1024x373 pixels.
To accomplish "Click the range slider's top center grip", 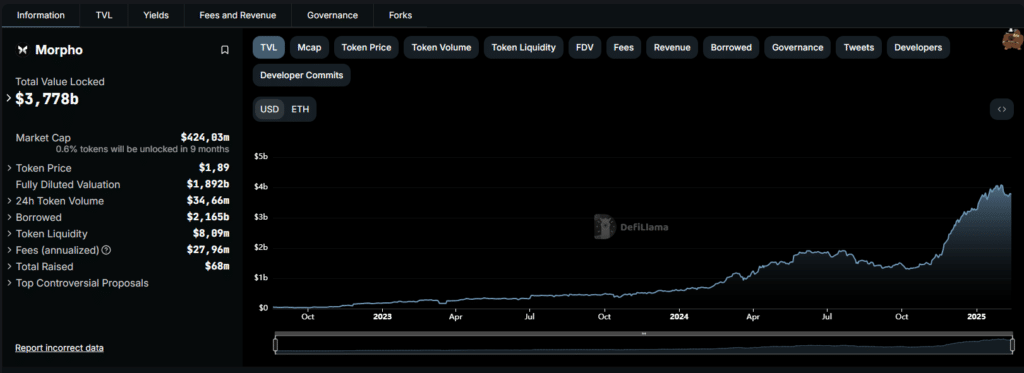I will click(644, 333).
